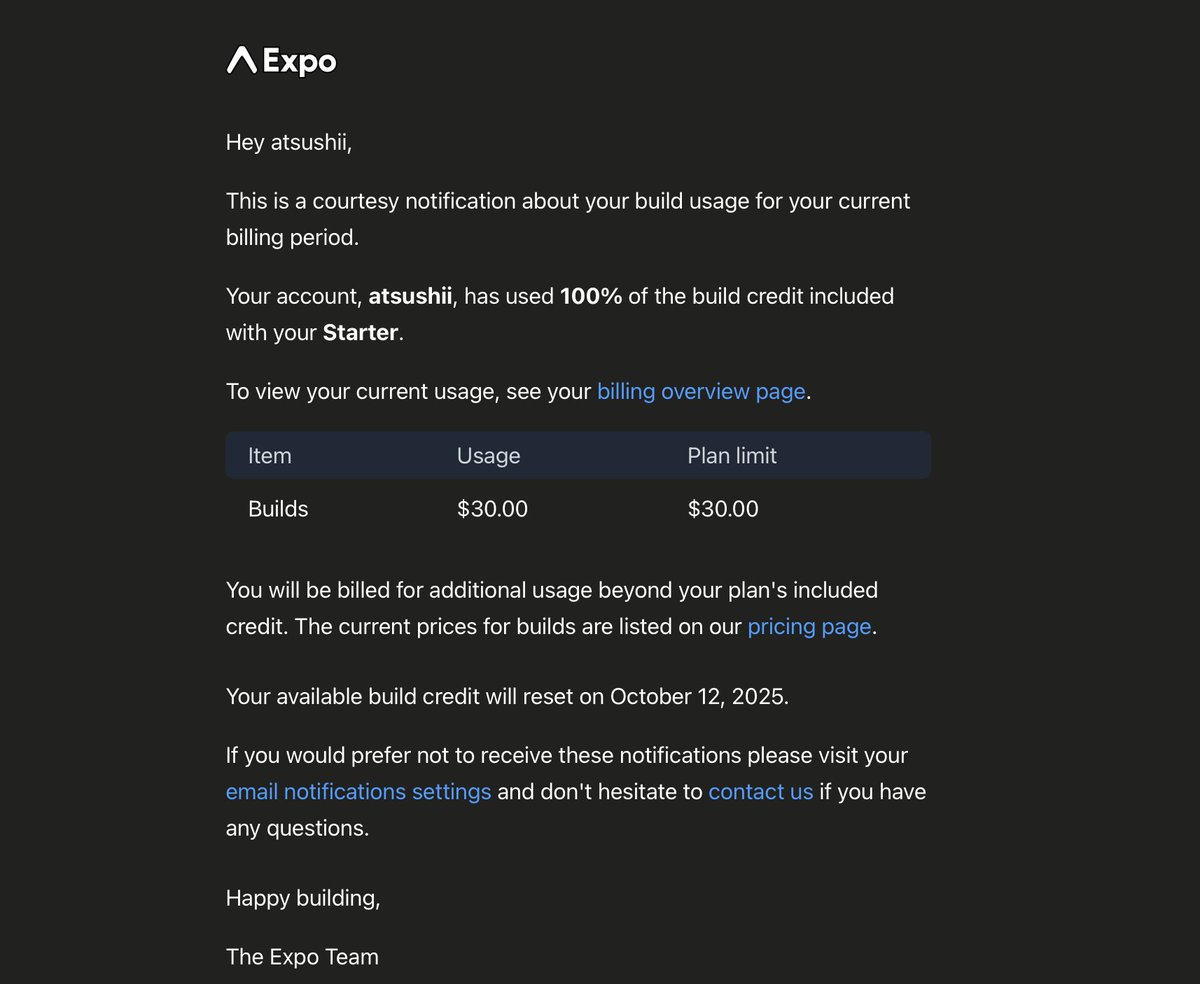The width and height of the screenshot is (1200, 984).
Task: Click the Plan limit column header
Action: (732, 455)
